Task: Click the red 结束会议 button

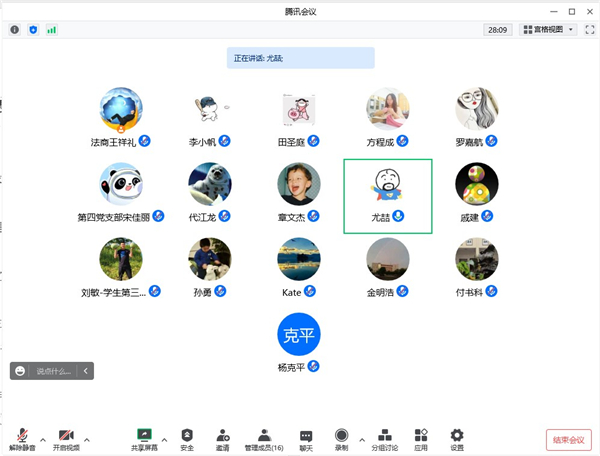Action: click(569, 439)
